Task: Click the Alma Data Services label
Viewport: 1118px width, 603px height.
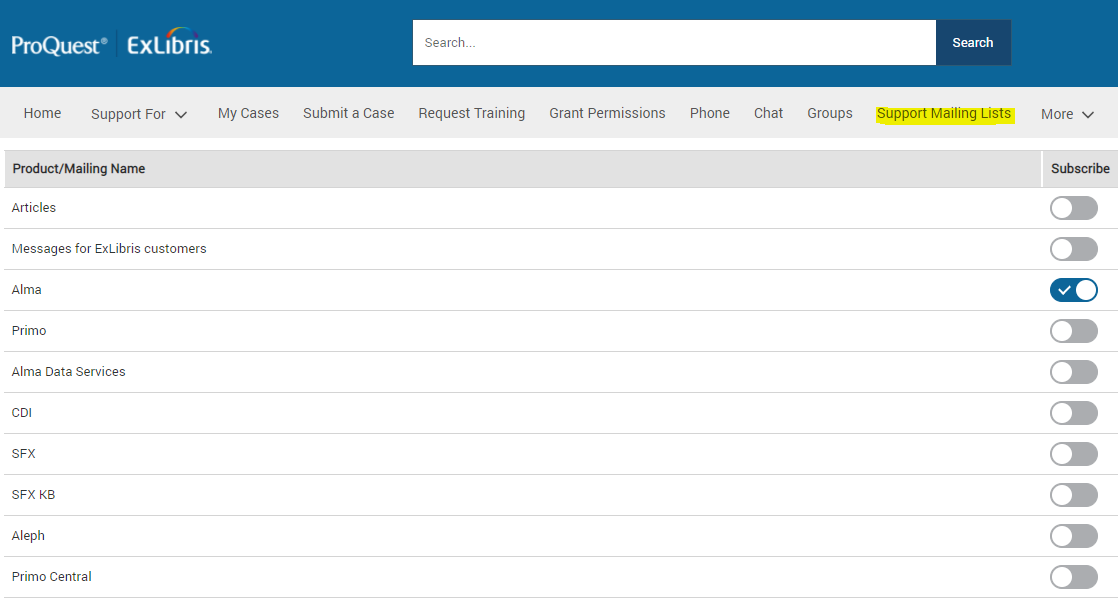Action: coord(68,371)
